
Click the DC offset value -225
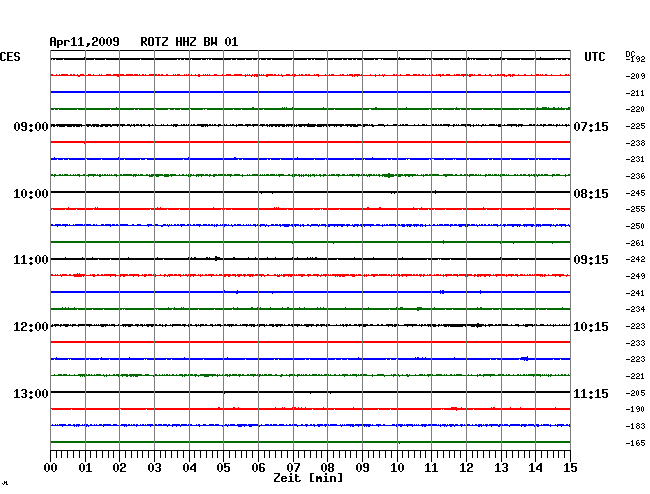point(635,126)
